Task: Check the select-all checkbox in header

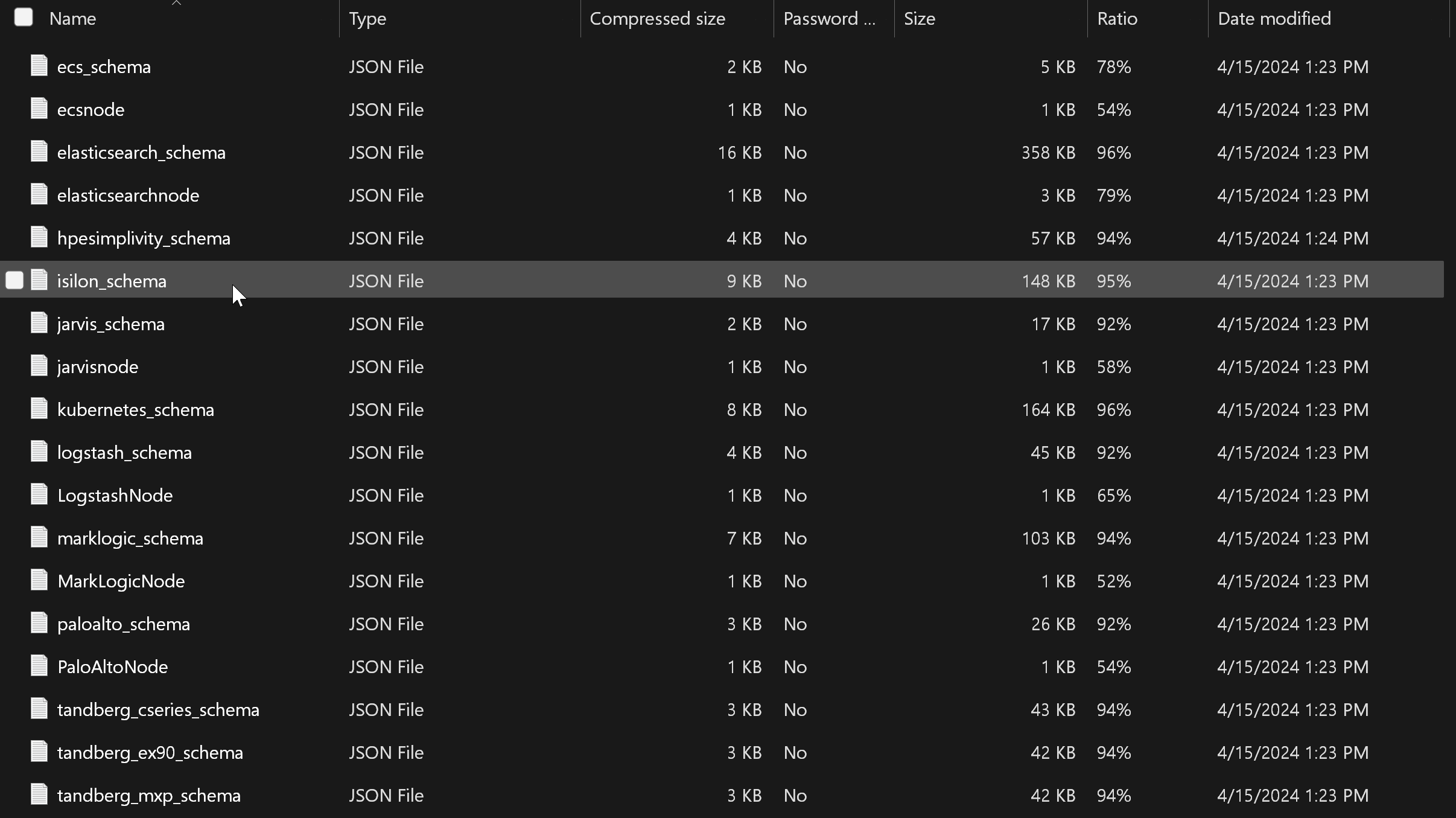Action: pyautogui.click(x=24, y=18)
